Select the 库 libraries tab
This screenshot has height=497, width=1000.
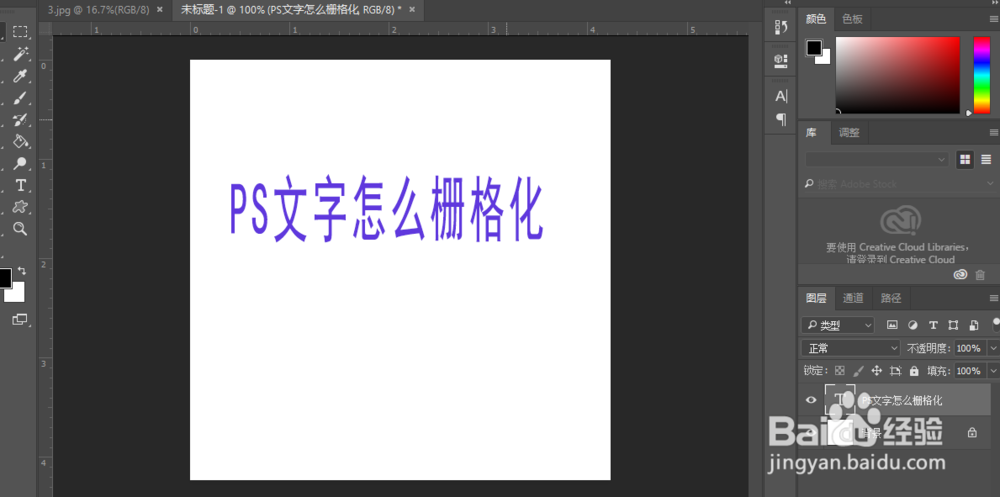[x=811, y=133]
